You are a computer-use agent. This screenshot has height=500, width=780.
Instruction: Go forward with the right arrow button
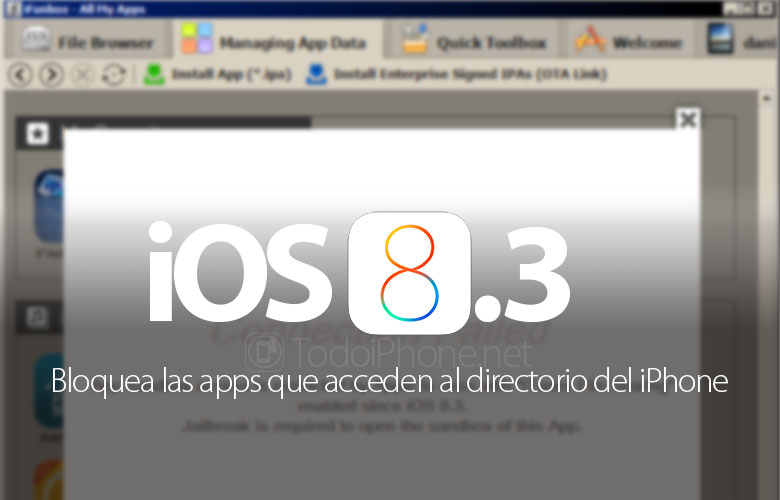click(x=51, y=75)
